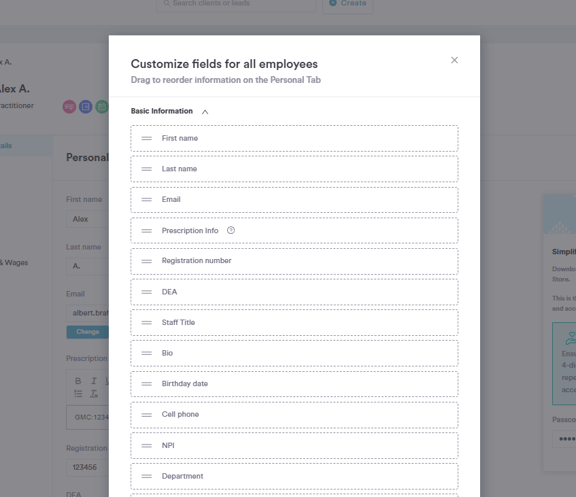Viewport: 576px width, 497px height.
Task: Click the drag handle beside Staff Title
Action: (147, 323)
